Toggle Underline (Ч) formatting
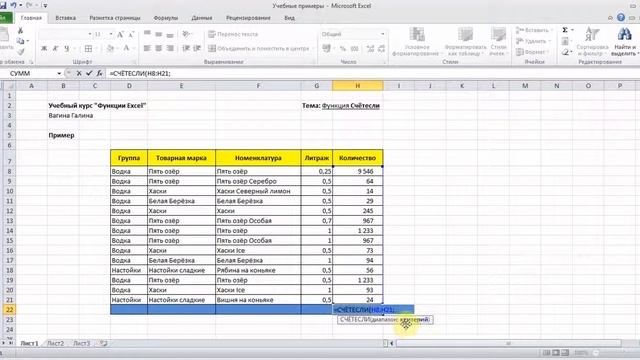 [67, 49]
